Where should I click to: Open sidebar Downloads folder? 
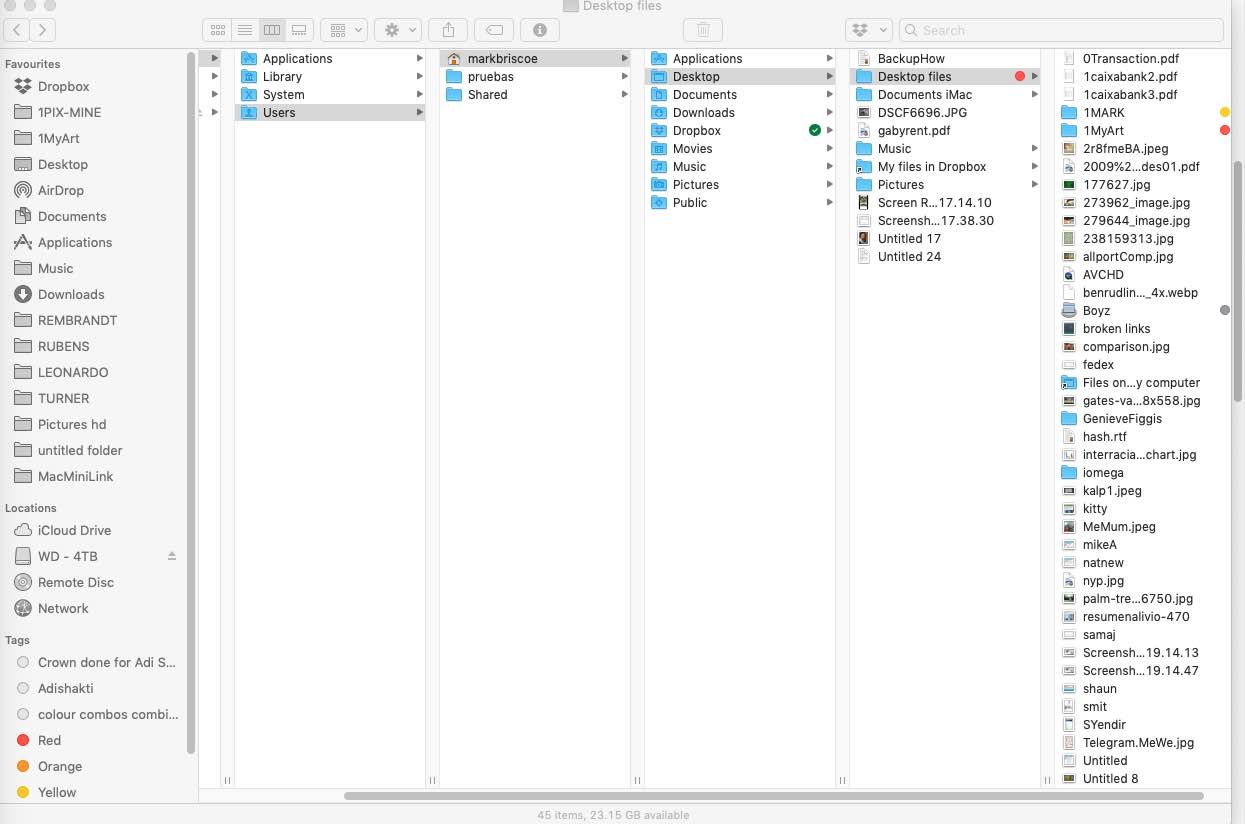70,294
